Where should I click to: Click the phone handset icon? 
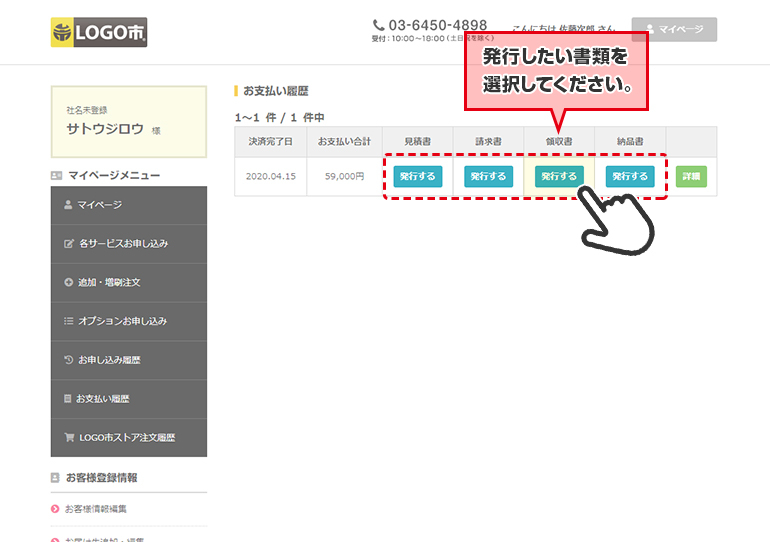(379, 25)
